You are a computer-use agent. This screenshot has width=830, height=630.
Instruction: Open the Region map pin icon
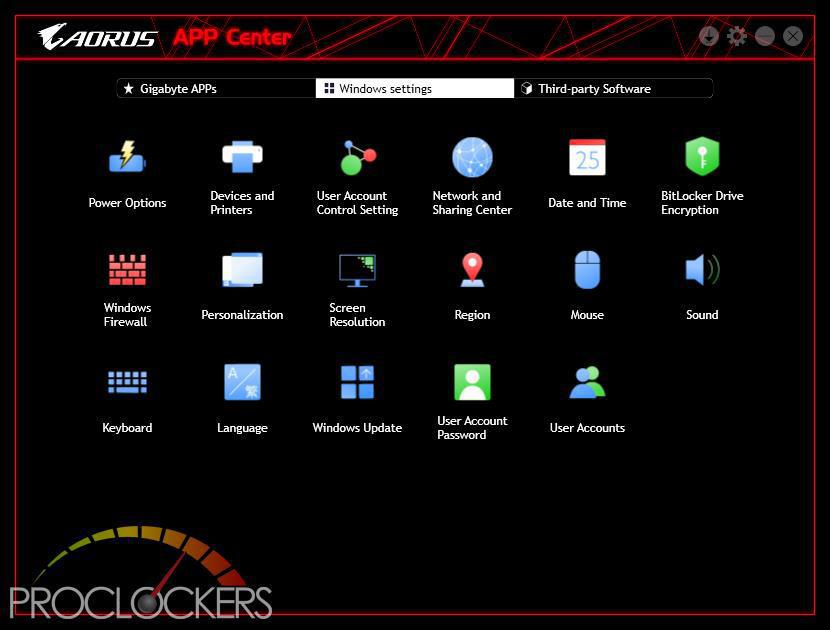coord(472,269)
